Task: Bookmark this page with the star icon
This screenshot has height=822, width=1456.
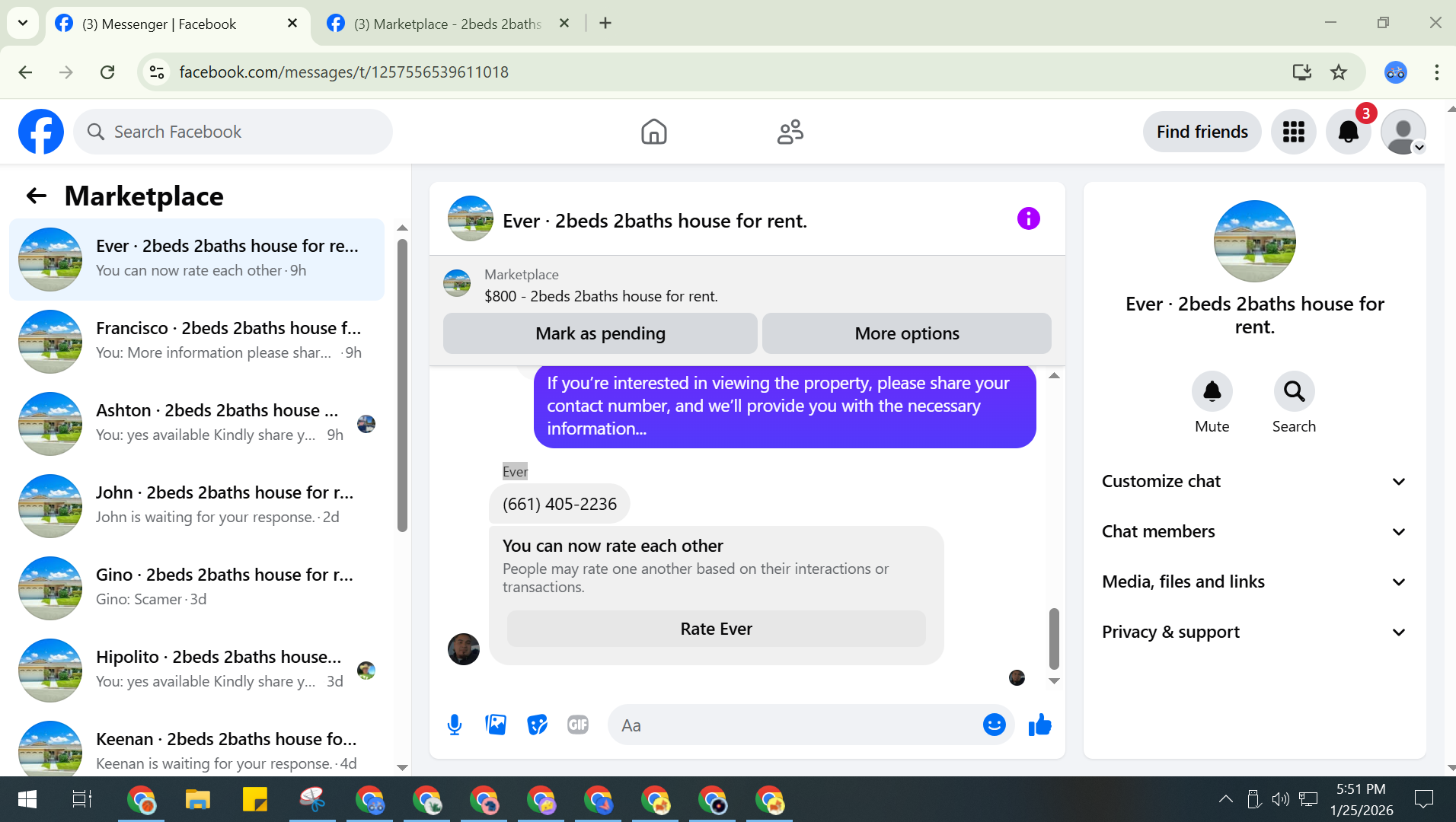Action: pyautogui.click(x=1339, y=72)
